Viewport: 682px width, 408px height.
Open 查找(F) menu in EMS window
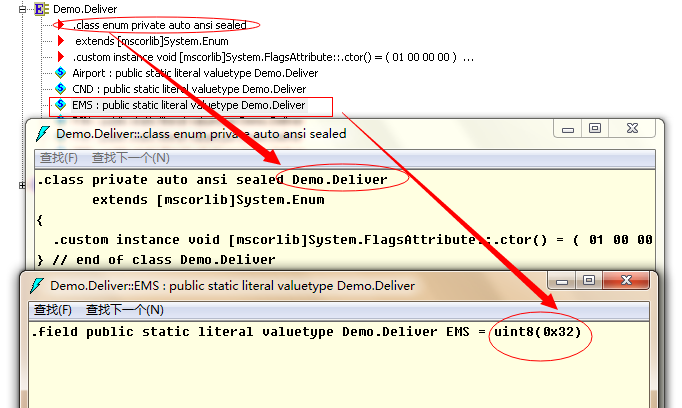[53, 310]
